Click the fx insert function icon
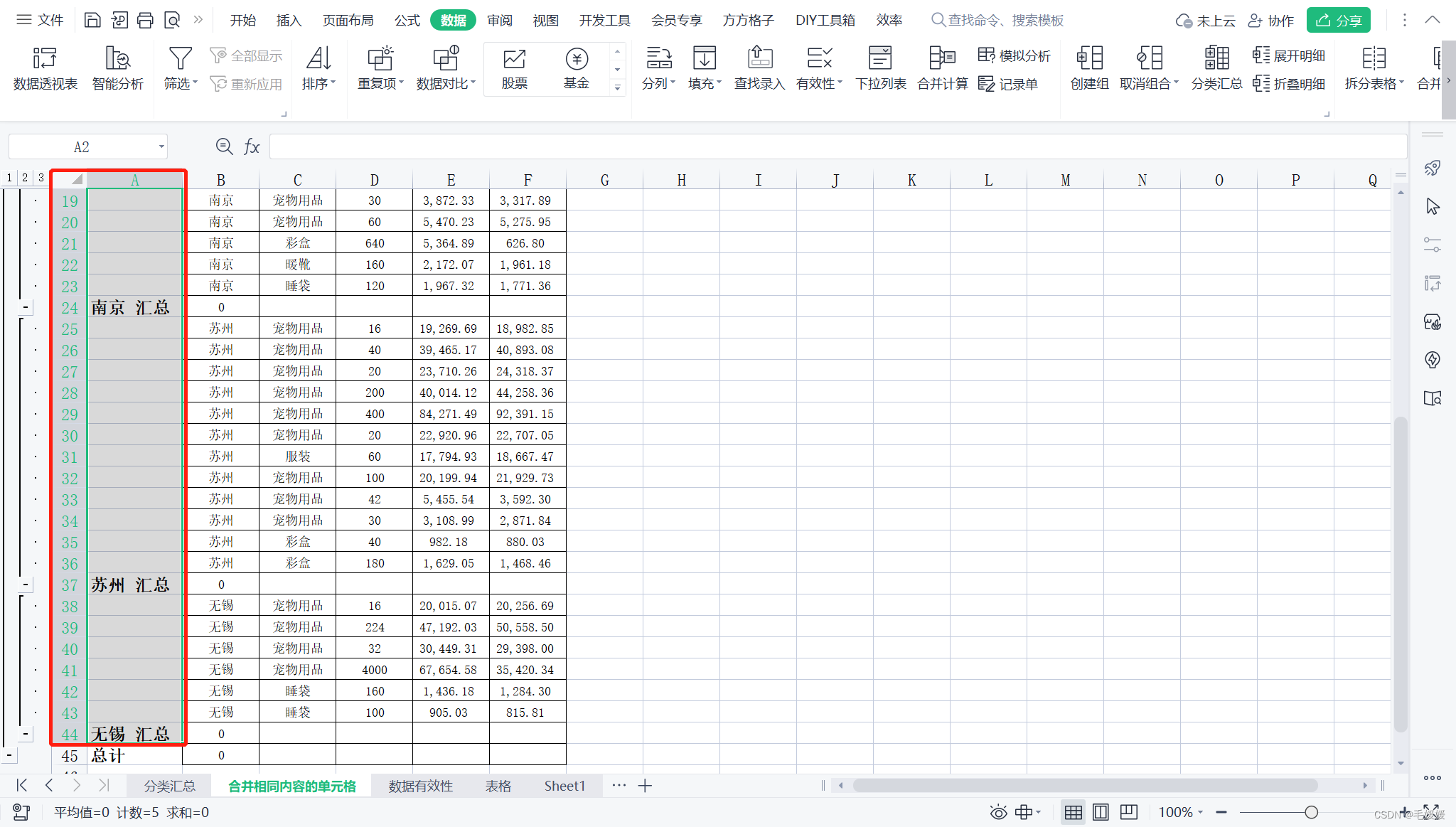This screenshot has width=1456, height=827. pos(252,146)
